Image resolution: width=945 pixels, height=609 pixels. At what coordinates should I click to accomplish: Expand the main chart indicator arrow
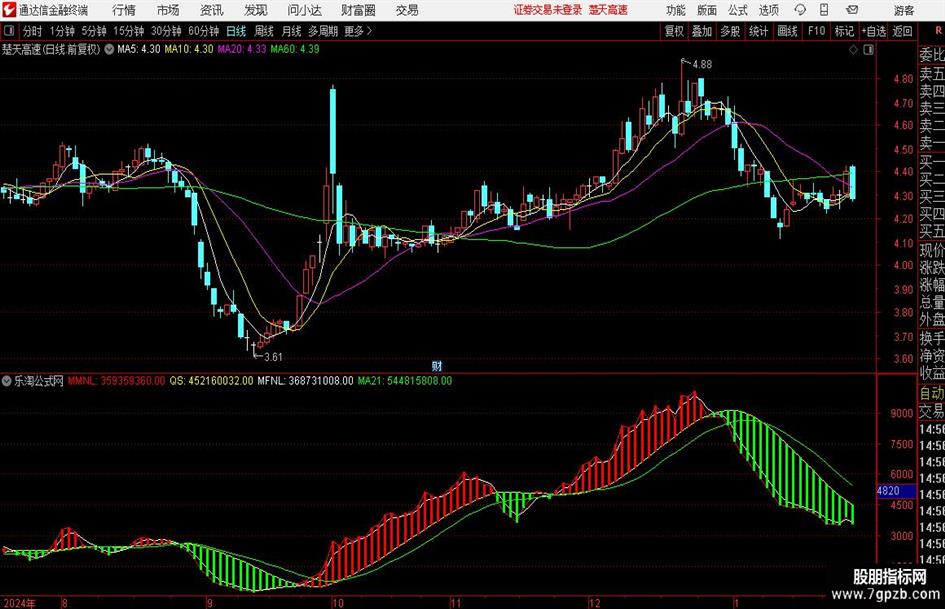point(109,49)
